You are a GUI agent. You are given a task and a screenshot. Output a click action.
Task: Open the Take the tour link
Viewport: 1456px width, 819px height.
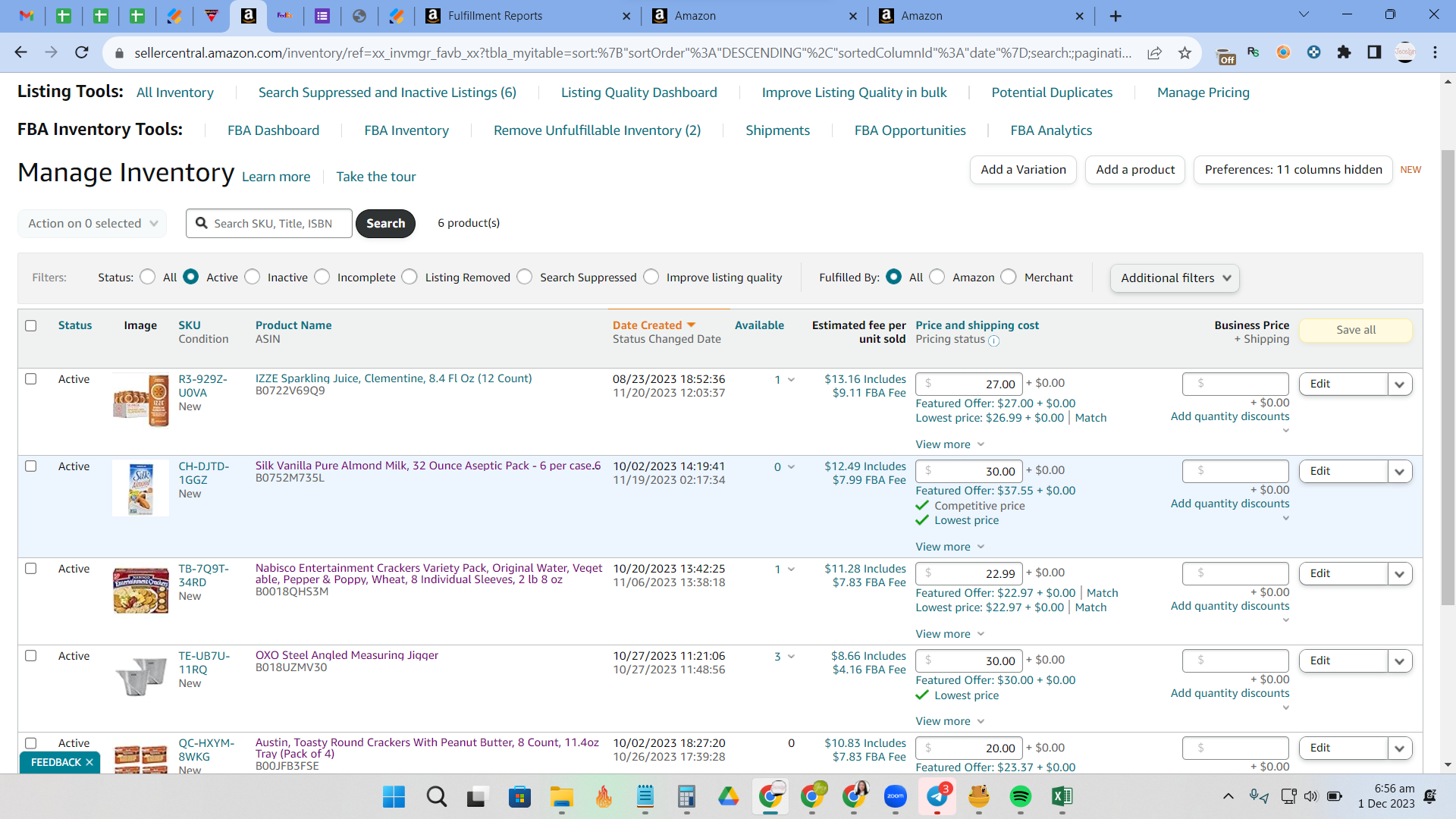coord(376,177)
